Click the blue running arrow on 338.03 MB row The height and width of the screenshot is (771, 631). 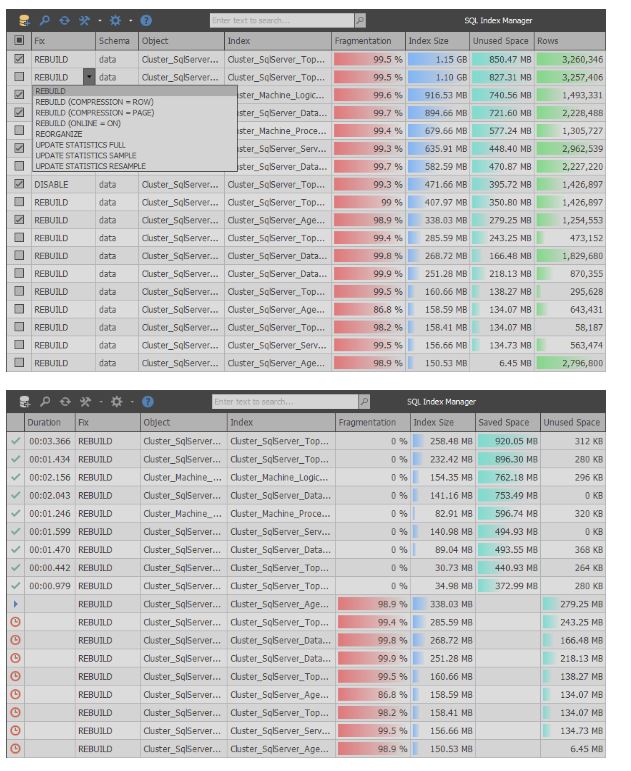click(16, 604)
